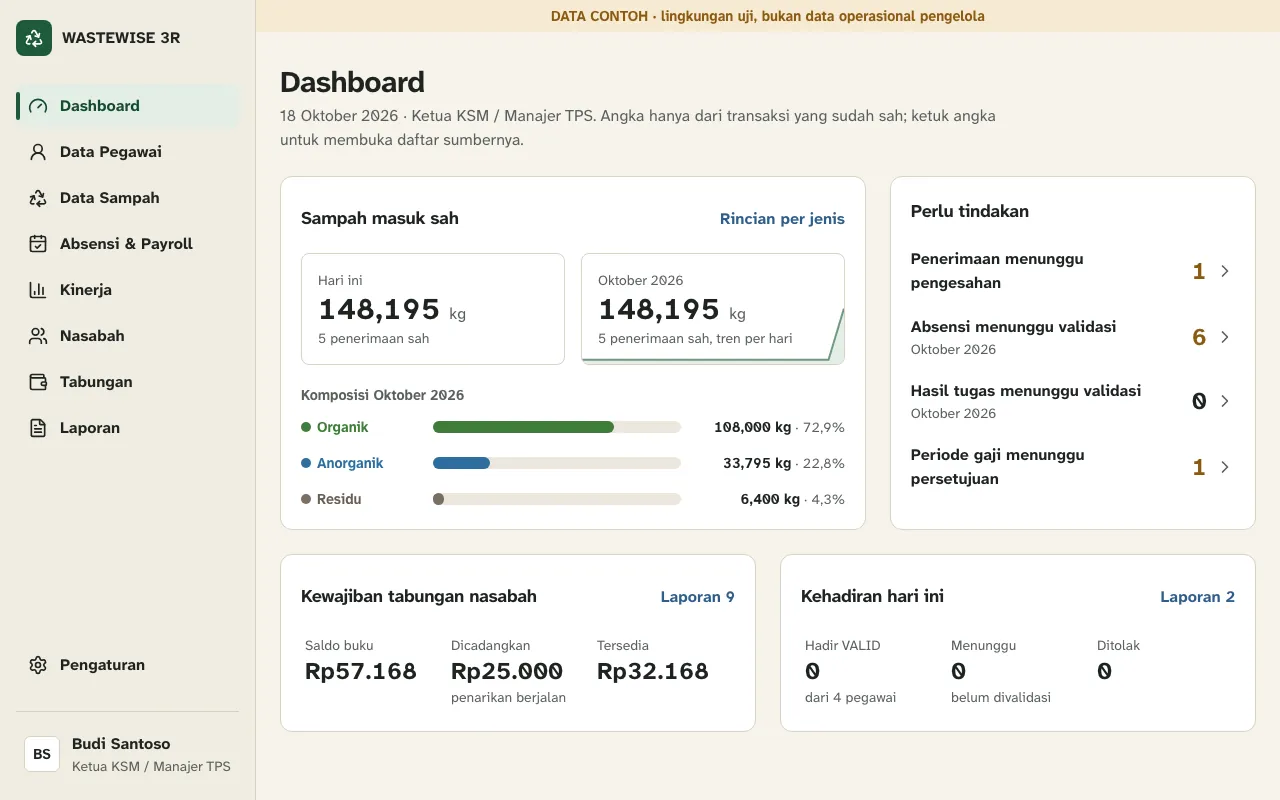
Task: Click the Residu 6,400 kg value
Action: [770, 499]
